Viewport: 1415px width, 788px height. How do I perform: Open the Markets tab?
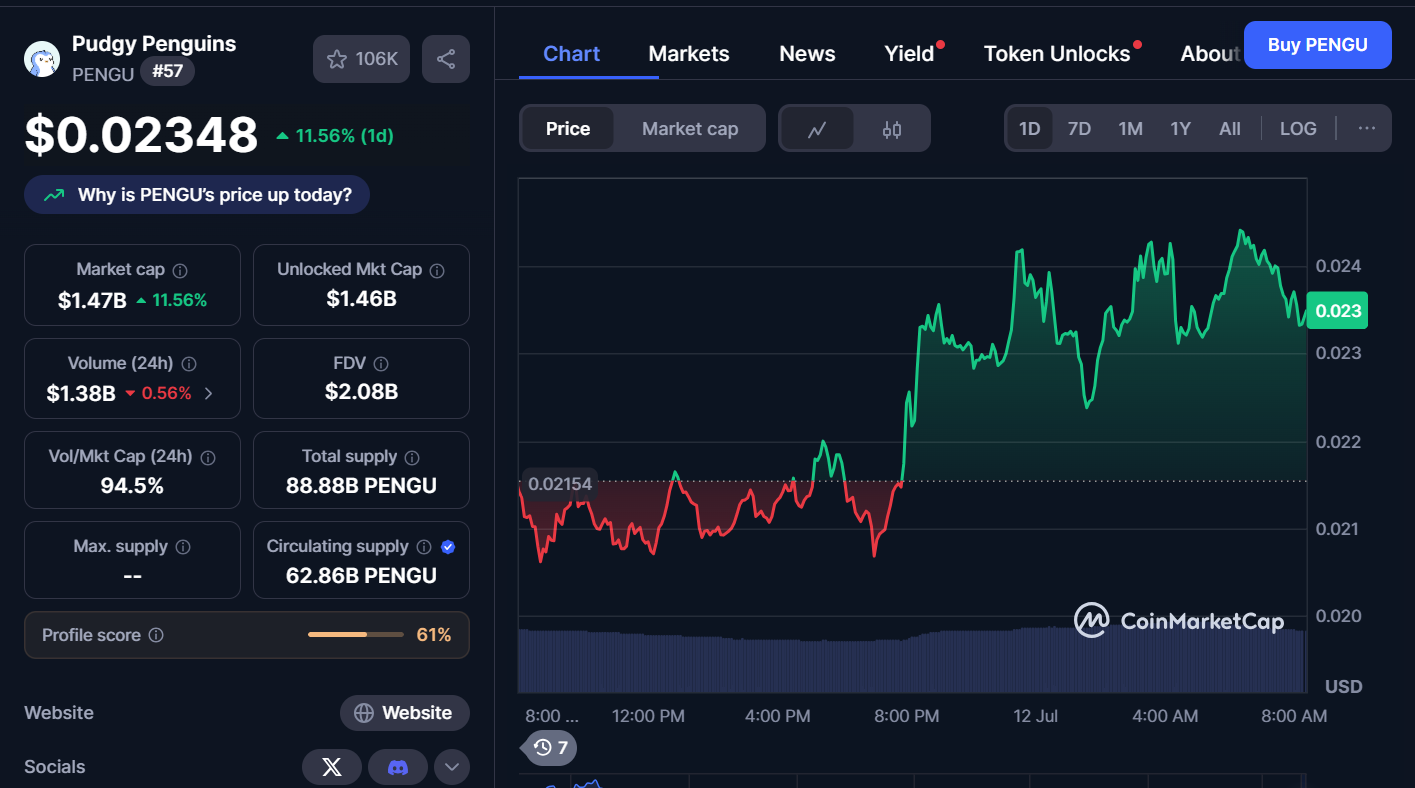tap(689, 54)
